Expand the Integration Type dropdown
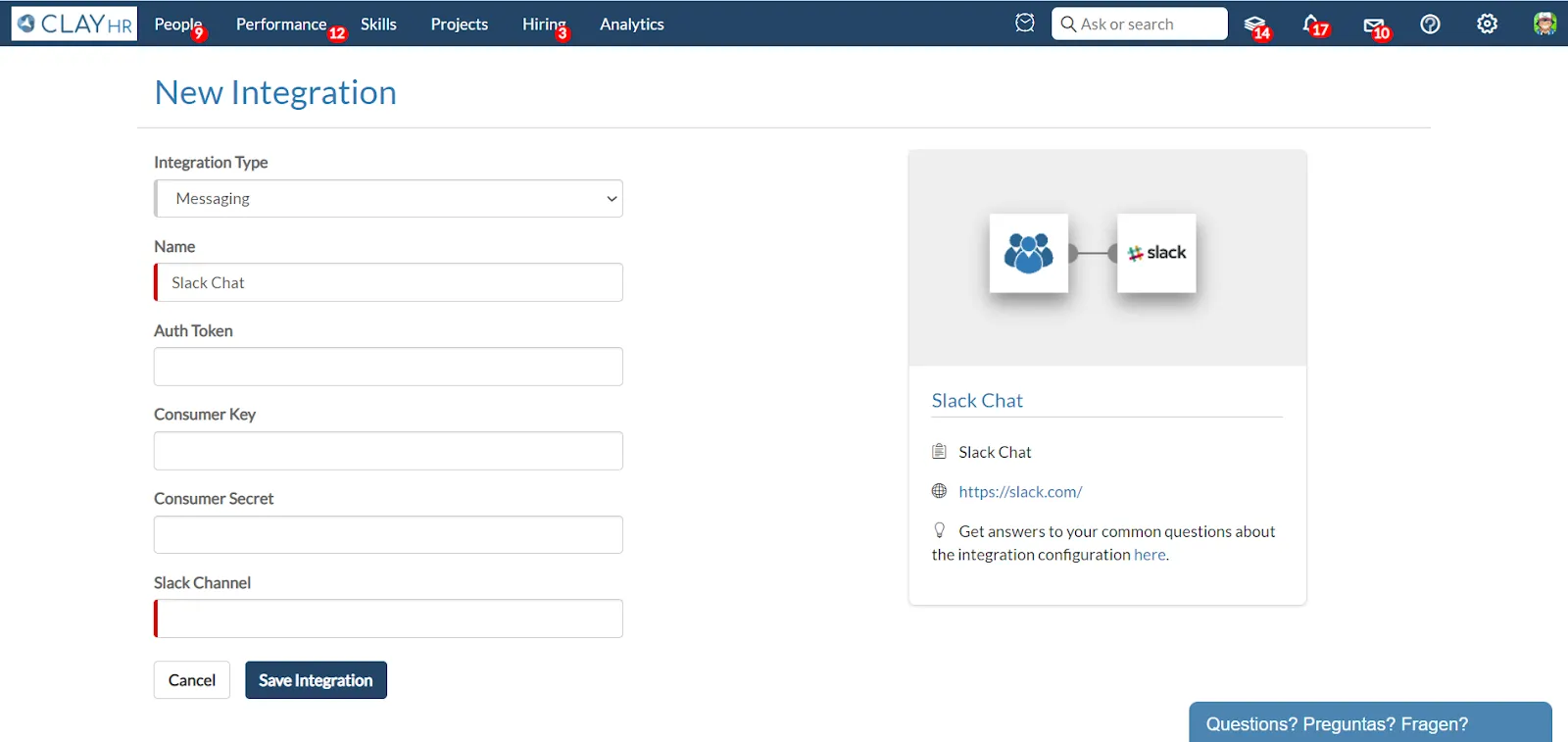The height and width of the screenshot is (742, 1568). coord(388,199)
